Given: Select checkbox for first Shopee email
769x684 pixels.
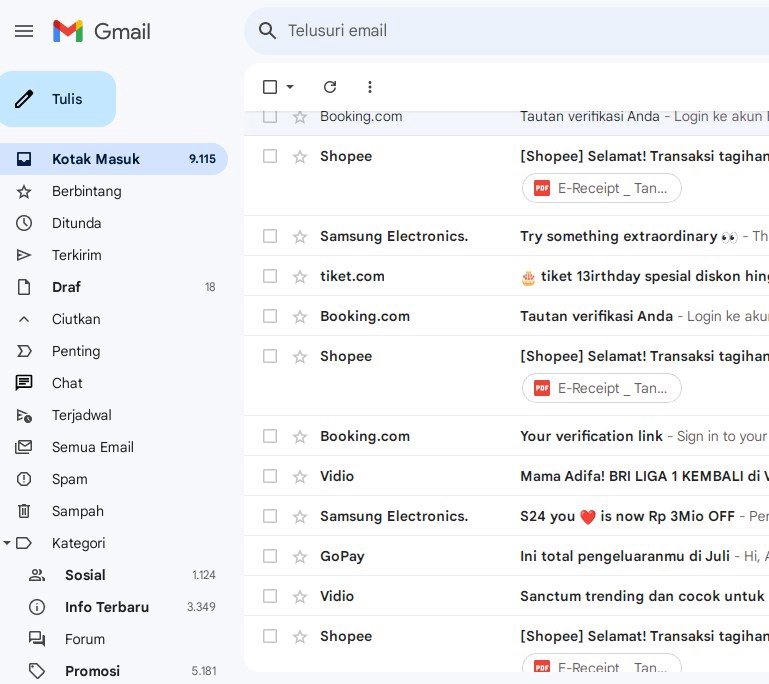Looking at the screenshot, I should click(x=270, y=156).
